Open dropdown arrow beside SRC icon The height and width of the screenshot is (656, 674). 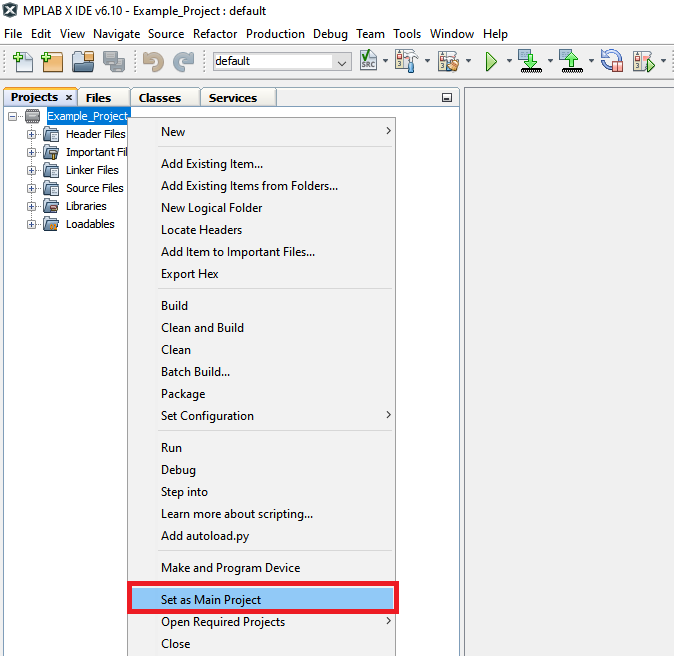click(385, 61)
